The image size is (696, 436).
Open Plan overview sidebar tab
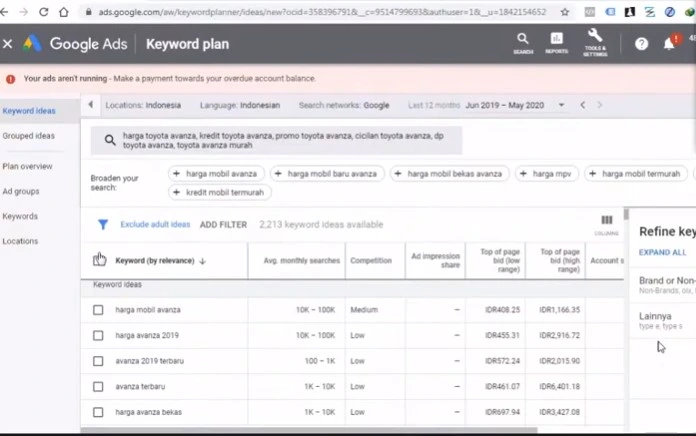click(27, 166)
